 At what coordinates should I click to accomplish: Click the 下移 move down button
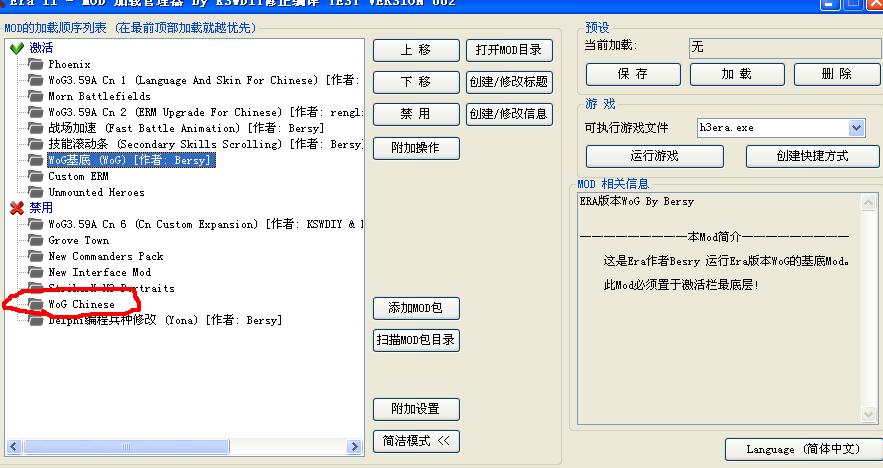(416, 82)
